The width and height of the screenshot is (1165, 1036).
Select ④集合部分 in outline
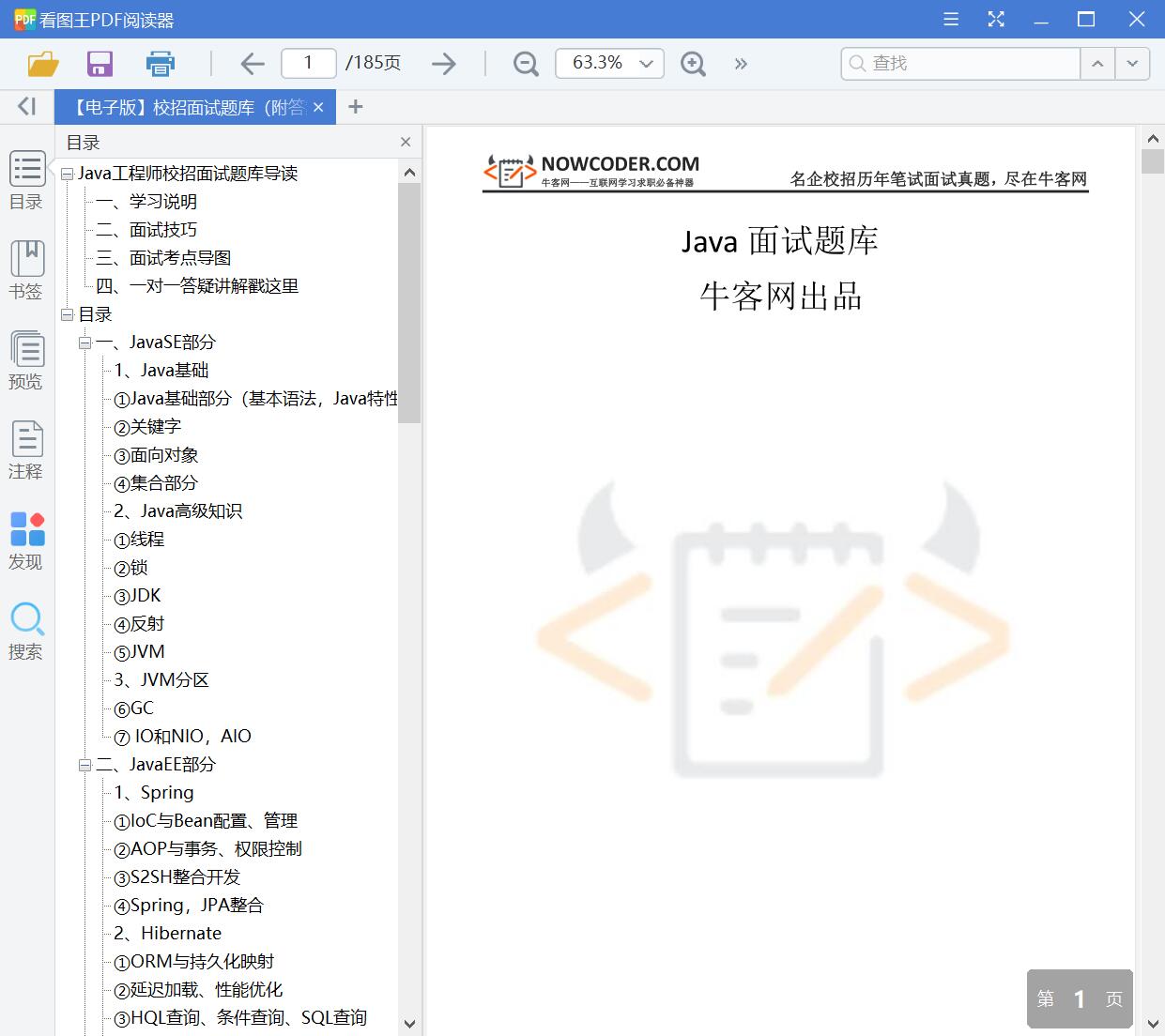pyautogui.click(x=156, y=483)
